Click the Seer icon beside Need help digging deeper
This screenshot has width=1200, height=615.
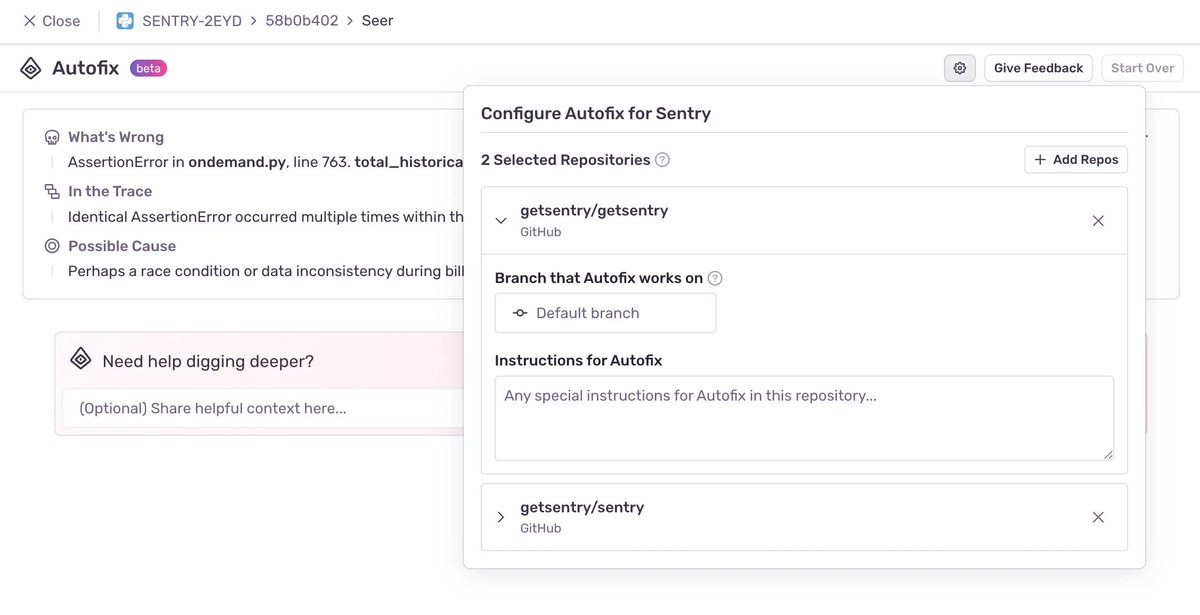pyautogui.click(x=80, y=357)
